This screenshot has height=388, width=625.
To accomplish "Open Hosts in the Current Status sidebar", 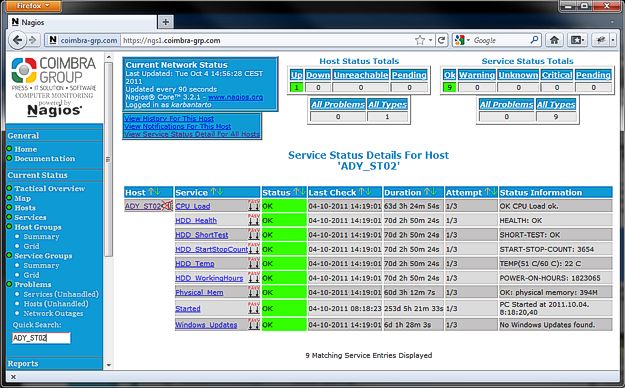I will [25, 208].
